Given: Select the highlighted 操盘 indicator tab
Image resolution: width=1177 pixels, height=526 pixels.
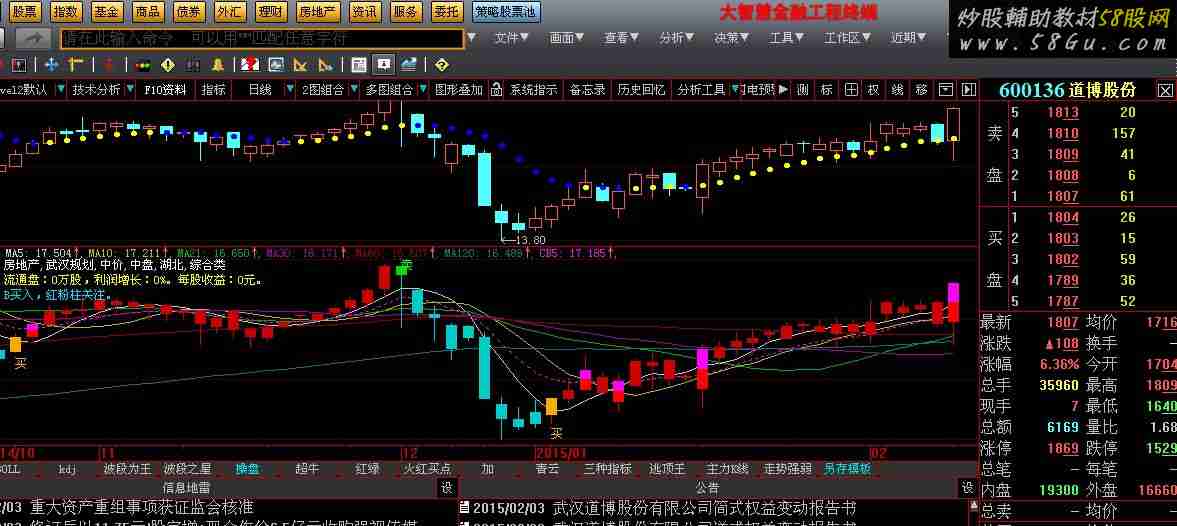Looking at the screenshot, I should 248,469.
